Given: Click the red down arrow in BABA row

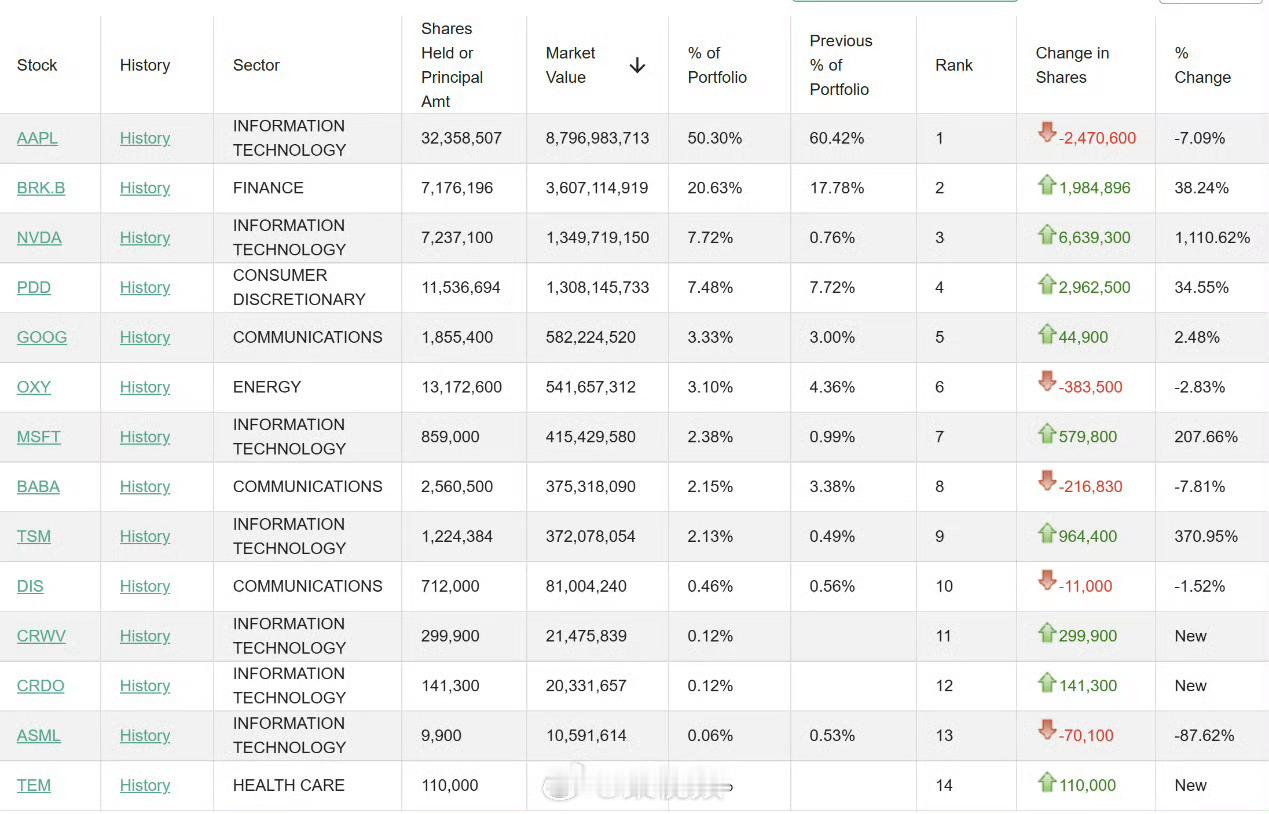Looking at the screenshot, I should click(x=1047, y=481).
